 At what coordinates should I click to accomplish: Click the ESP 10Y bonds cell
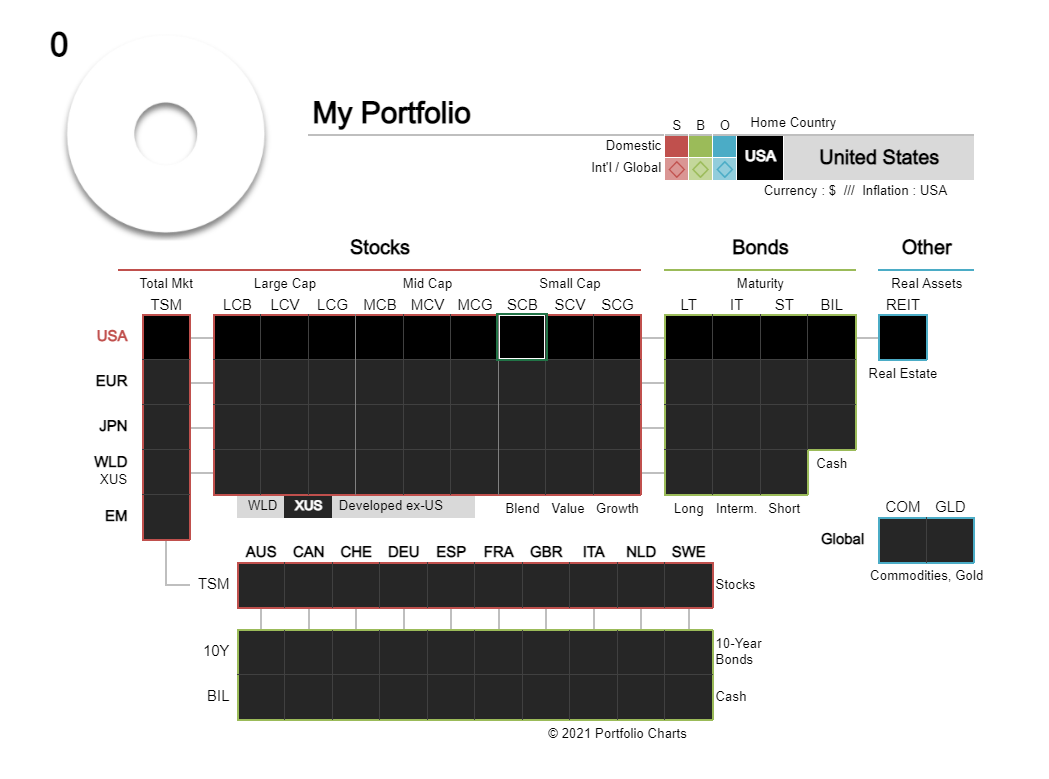click(x=451, y=653)
